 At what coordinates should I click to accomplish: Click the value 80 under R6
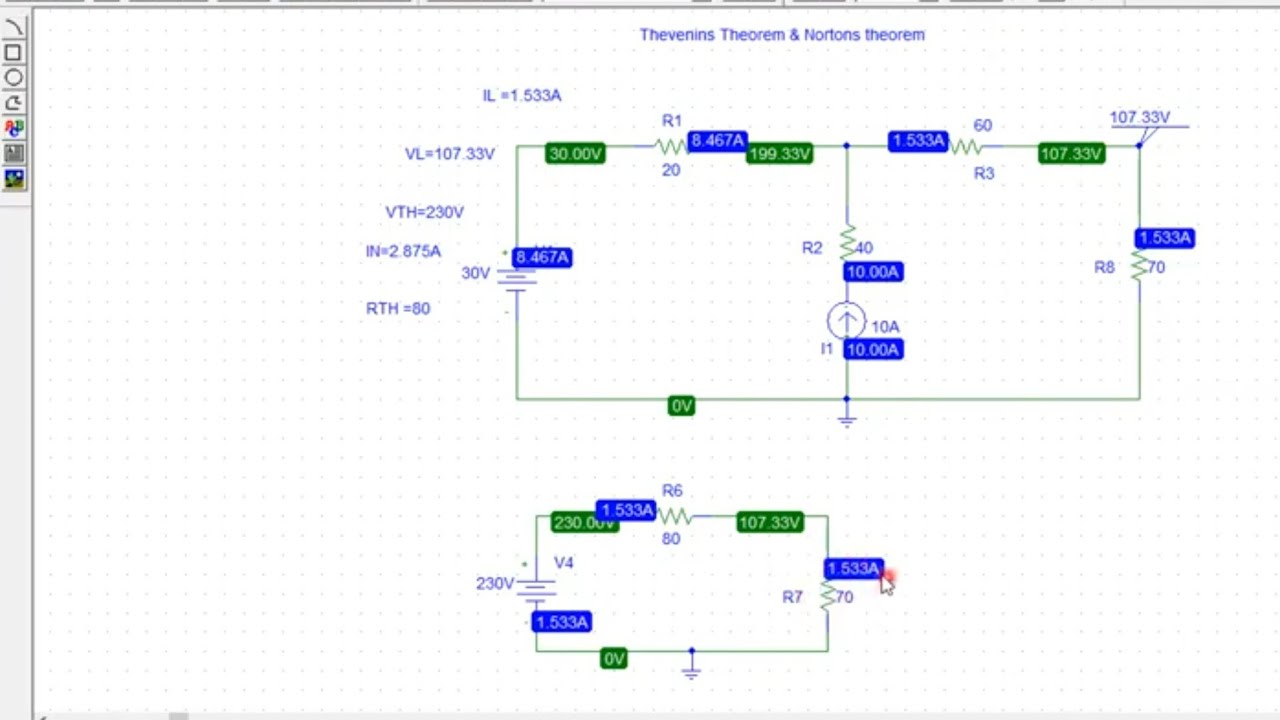pos(671,538)
